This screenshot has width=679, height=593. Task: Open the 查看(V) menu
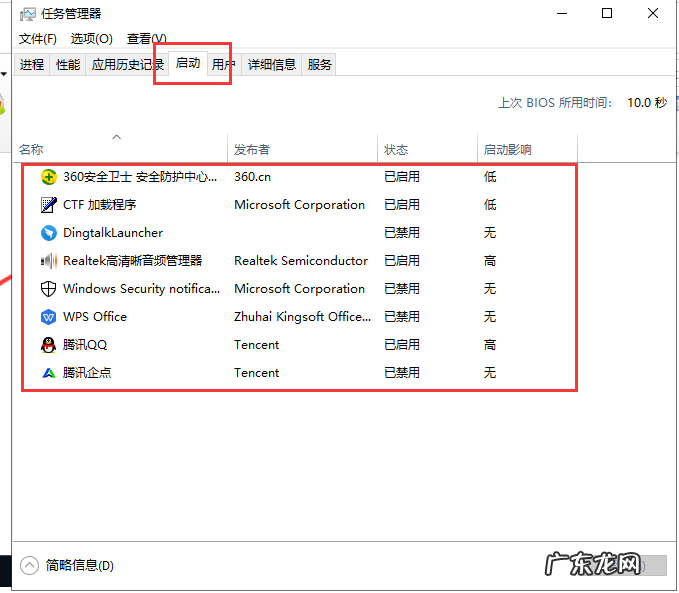tap(146, 39)
